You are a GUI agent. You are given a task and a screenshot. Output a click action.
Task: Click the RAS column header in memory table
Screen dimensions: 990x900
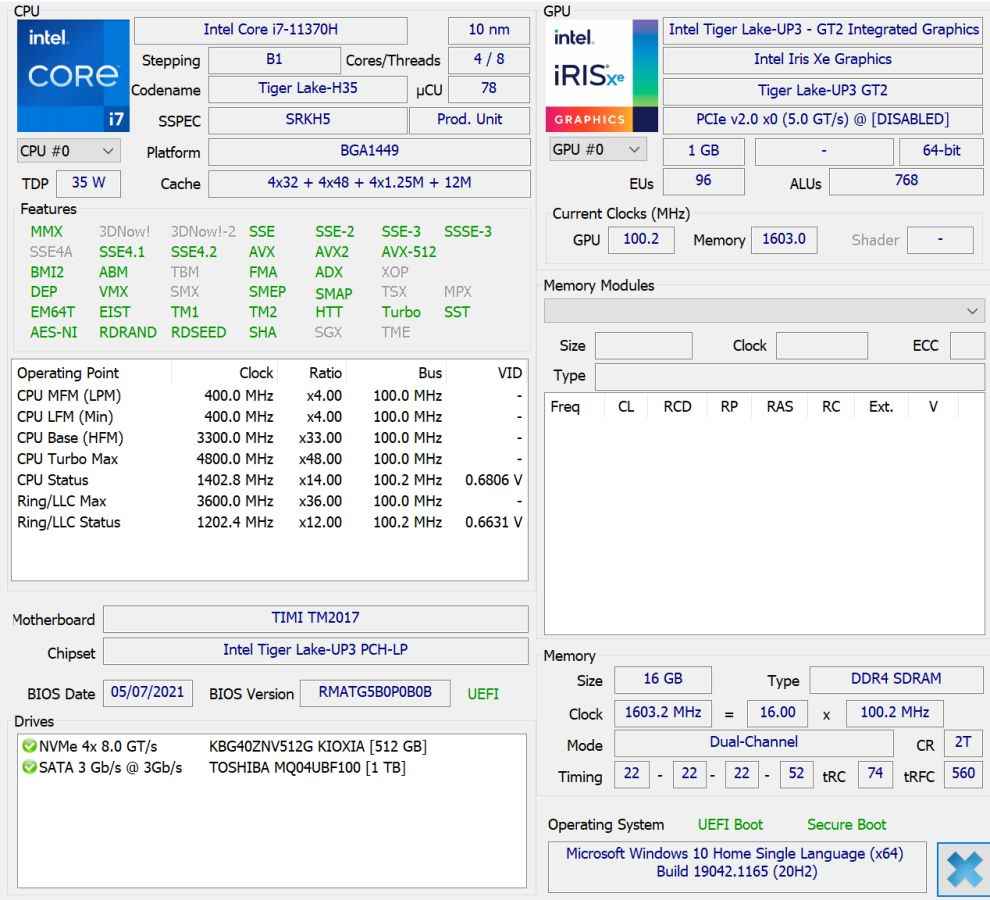point(780,407)
